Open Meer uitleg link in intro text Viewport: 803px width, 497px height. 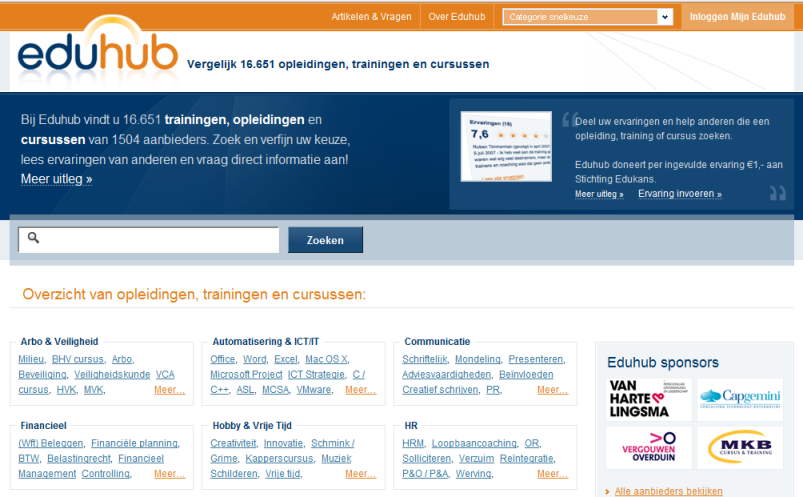coord(56,179)
